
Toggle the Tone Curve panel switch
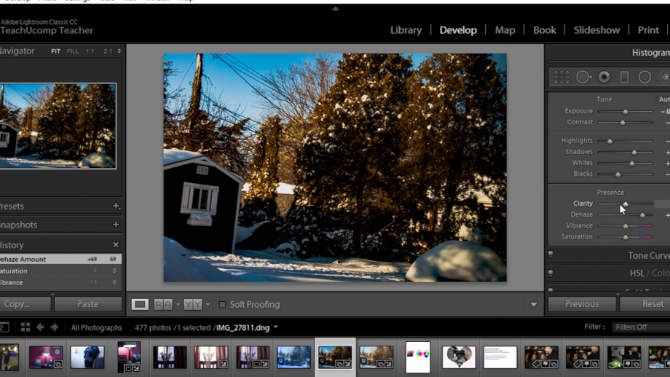coord(551,254)
